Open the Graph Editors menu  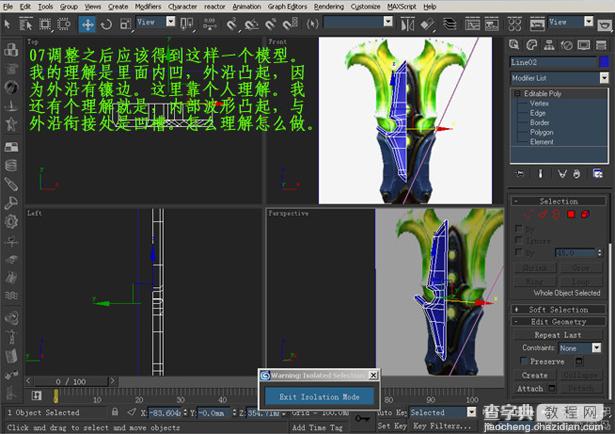(x=287, y=7)
